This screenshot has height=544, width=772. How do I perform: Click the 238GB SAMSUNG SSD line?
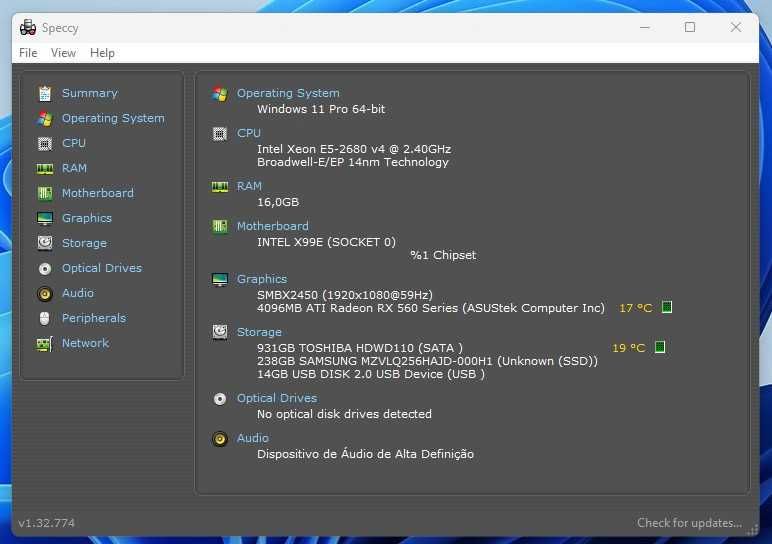[x=427, y=361]
